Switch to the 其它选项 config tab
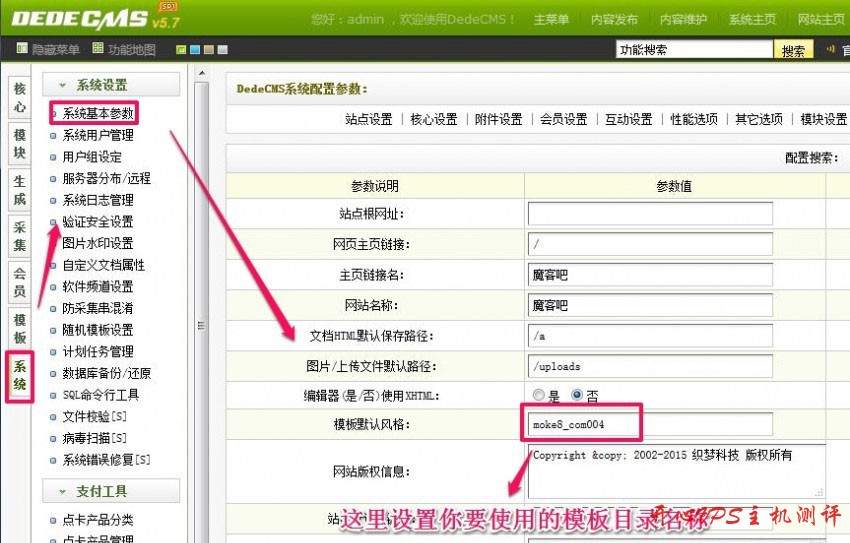Image resolution: width=850 pixels, height=543 pixels. point(759,119)
